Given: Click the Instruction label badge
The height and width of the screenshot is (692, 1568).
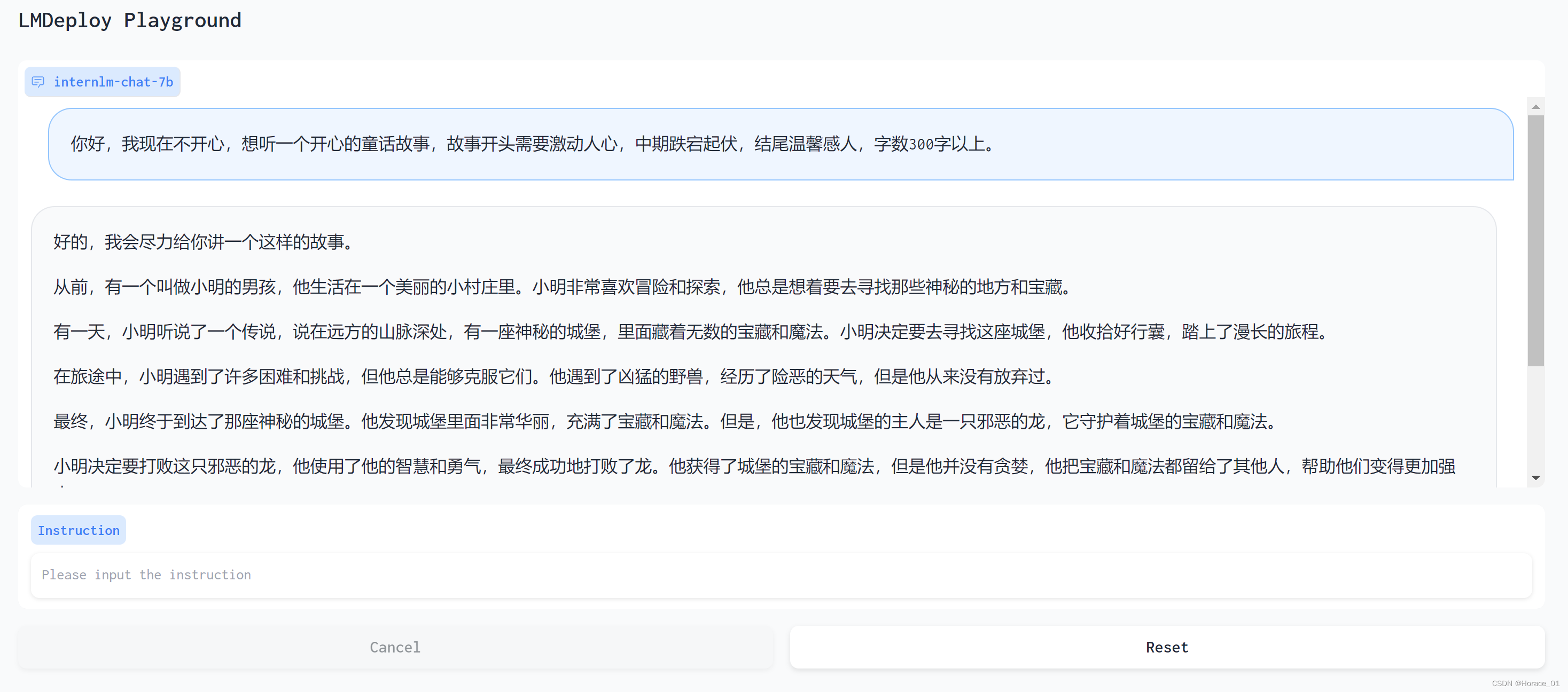Looking at the screenshot, I should click(78, 530).
